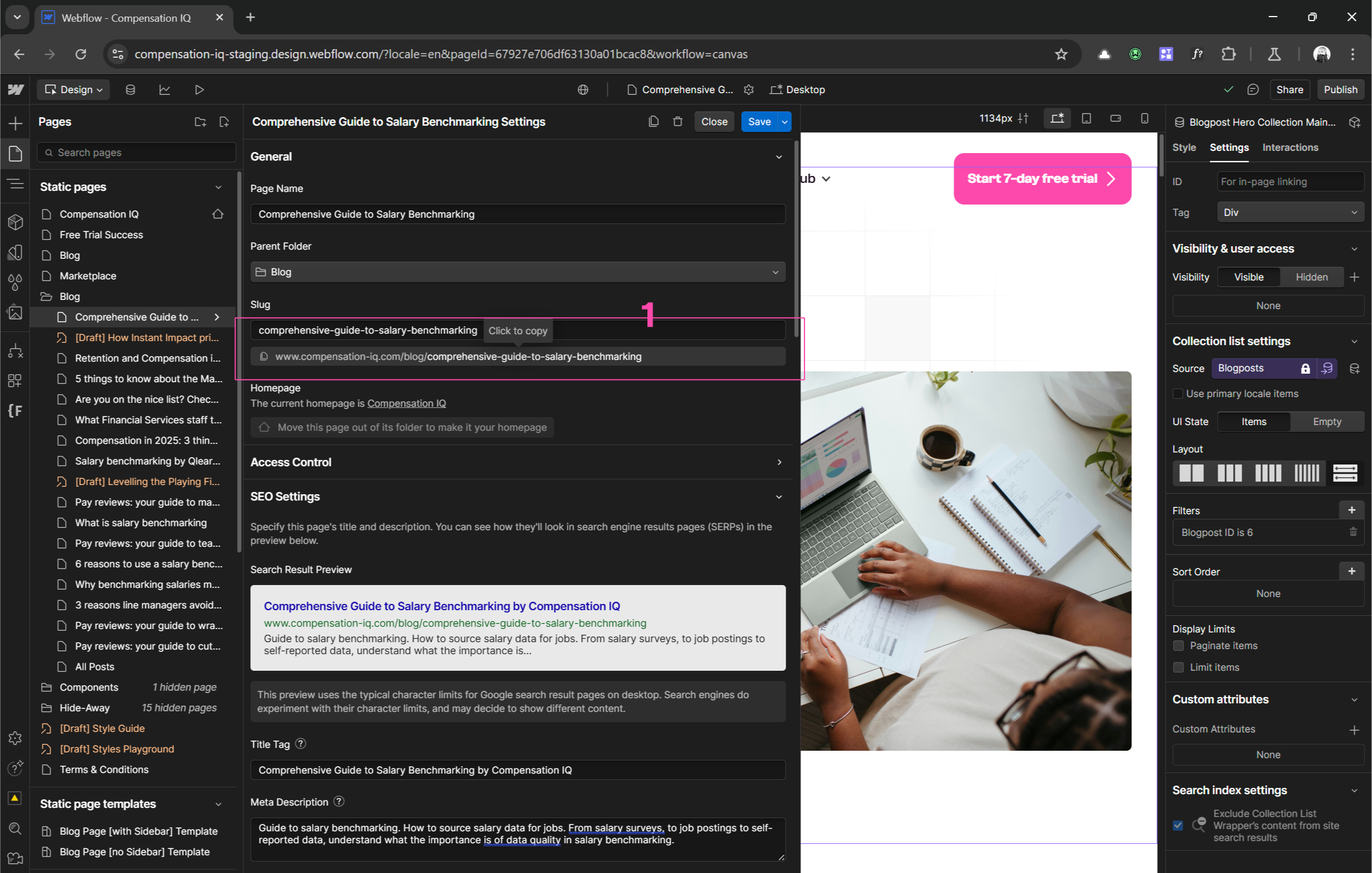Open the CMS database icon in top bar

(x=130, y=90)
